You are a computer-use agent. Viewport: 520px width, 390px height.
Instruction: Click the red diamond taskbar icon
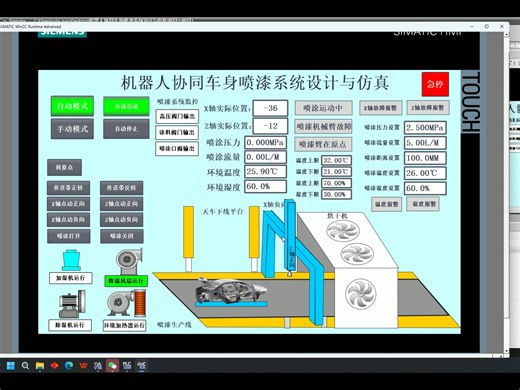coord(54,366)
